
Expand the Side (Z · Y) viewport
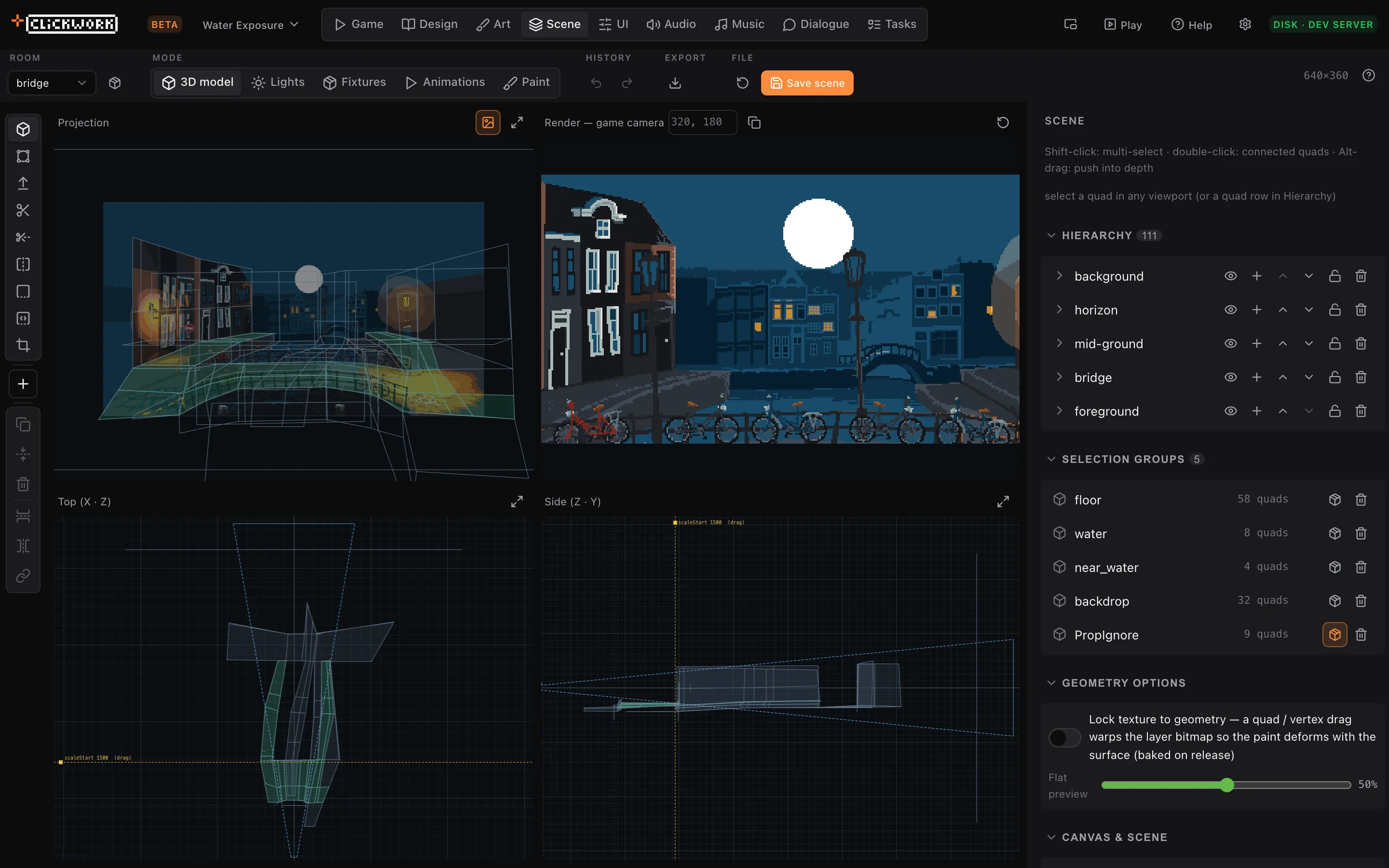(1003, 501)
